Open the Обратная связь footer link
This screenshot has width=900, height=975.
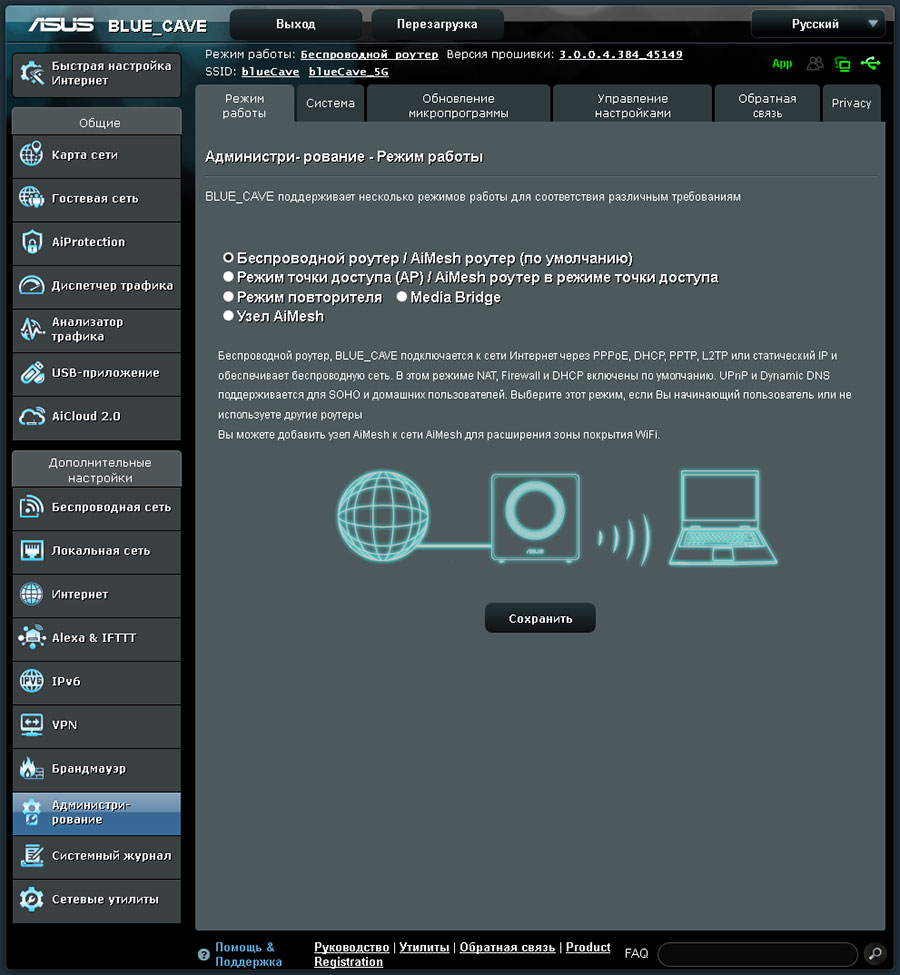coord(507,947)
